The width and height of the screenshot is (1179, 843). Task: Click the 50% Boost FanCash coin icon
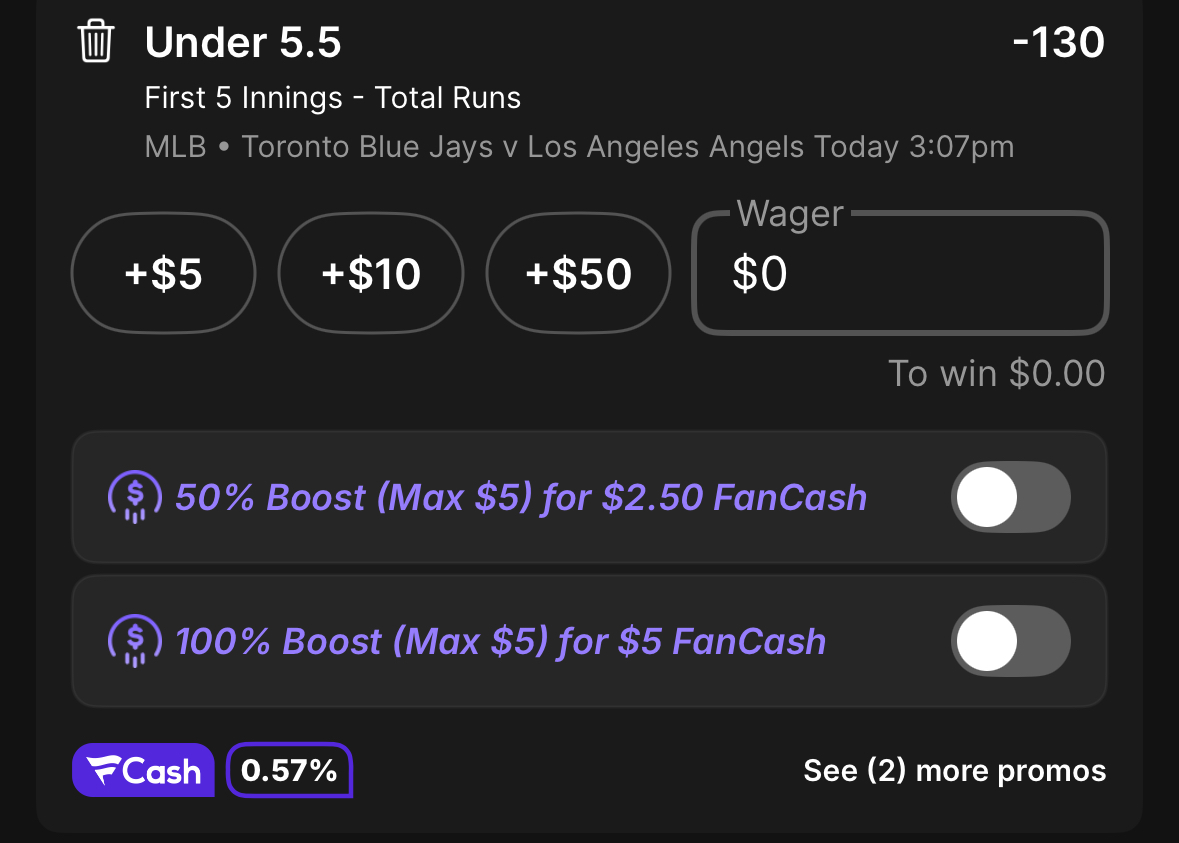point(135,497)
